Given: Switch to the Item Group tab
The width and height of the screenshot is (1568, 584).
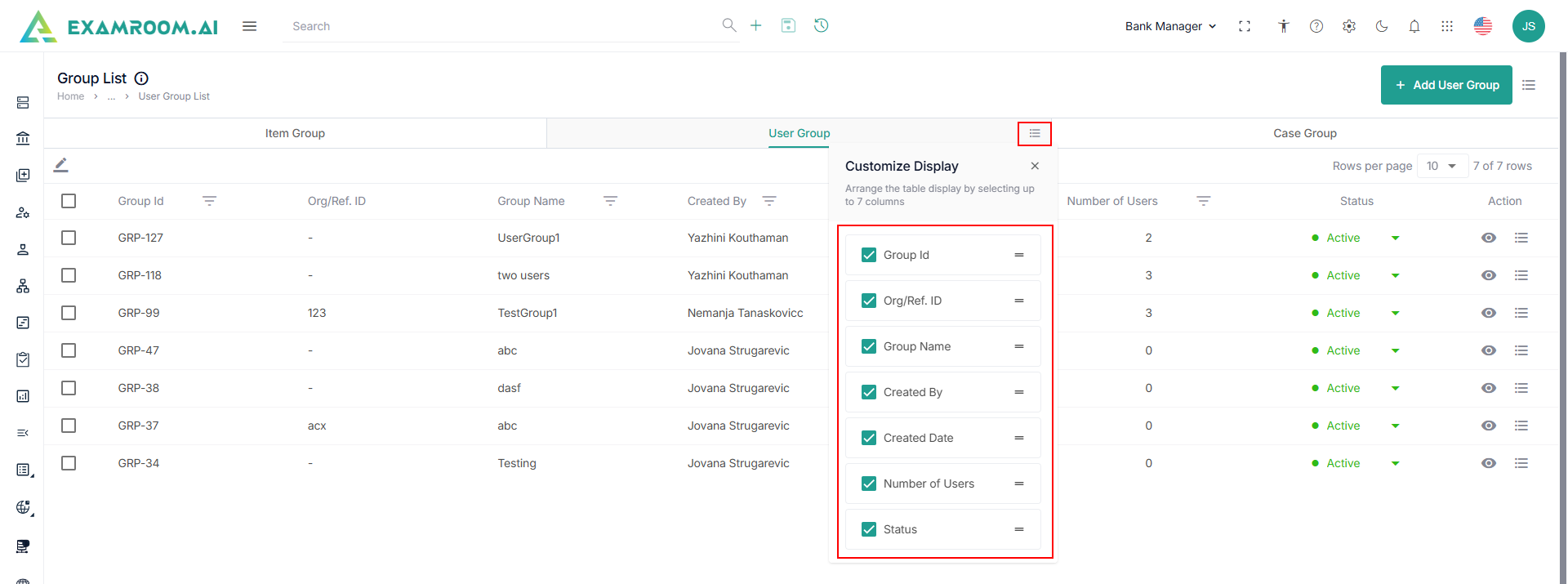Looking at the screenshot, I should click(x=295, y=133).
